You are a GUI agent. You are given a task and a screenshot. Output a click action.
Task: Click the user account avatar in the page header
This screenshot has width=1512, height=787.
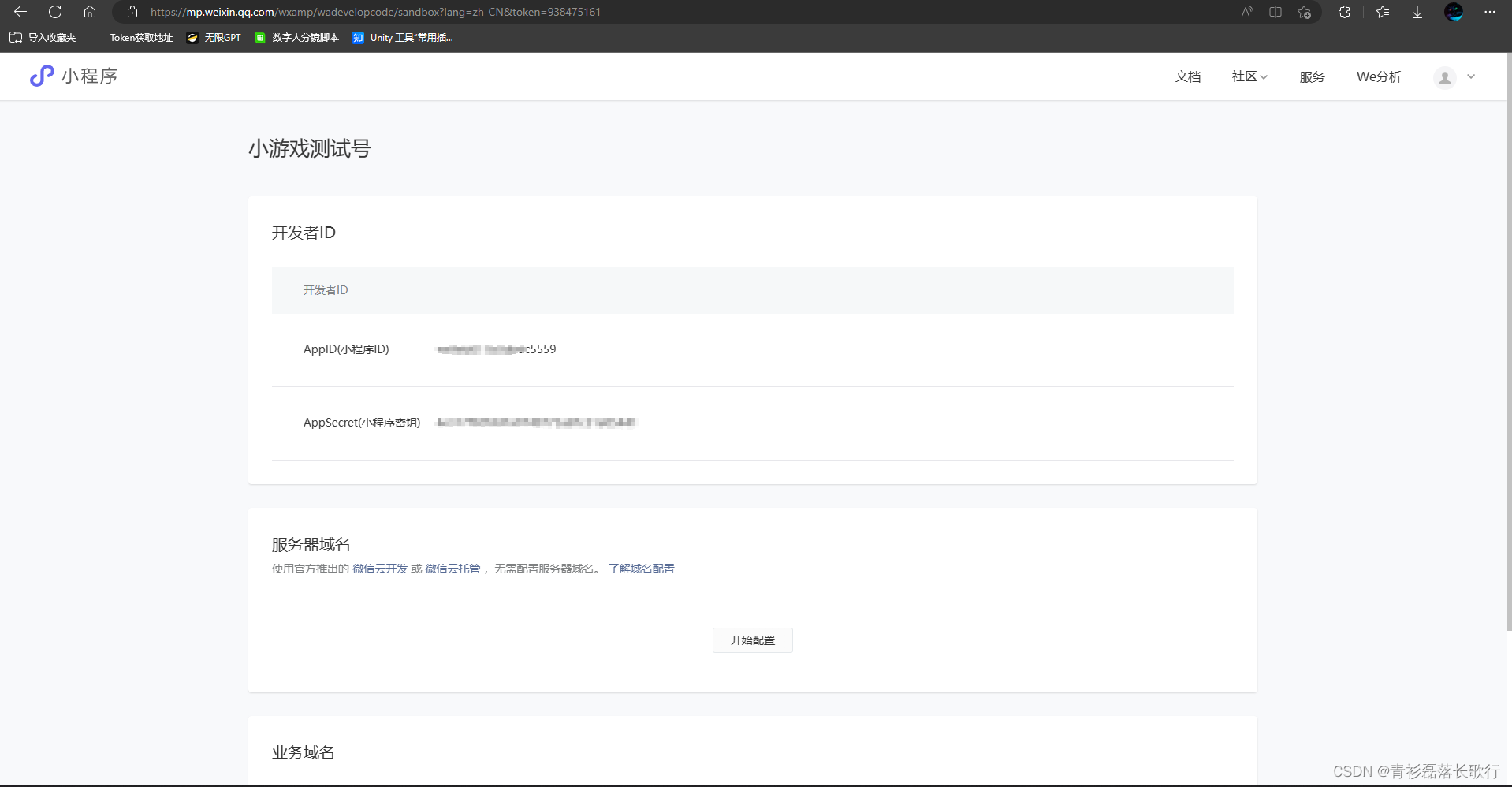(x=1445, y=77)
